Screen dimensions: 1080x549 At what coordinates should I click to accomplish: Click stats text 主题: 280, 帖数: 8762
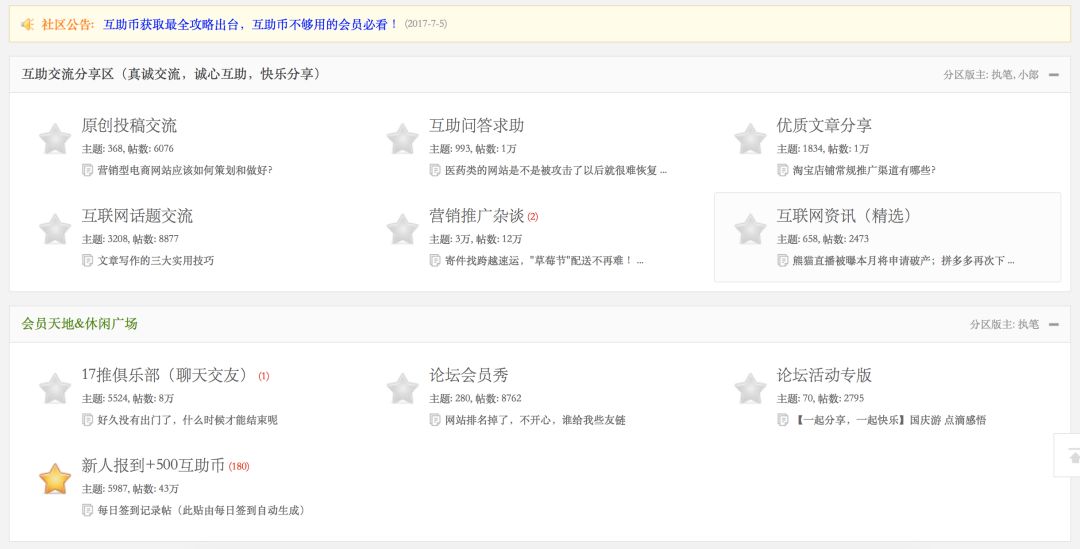click(475, 398)
